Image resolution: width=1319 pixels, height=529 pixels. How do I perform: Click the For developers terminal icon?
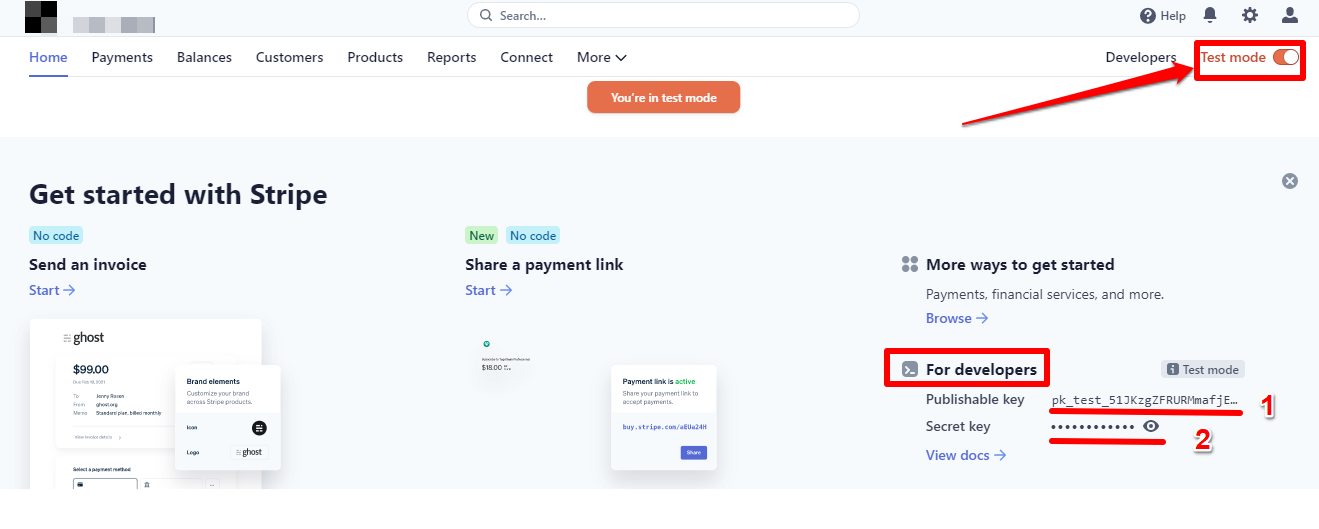point(910,370)
